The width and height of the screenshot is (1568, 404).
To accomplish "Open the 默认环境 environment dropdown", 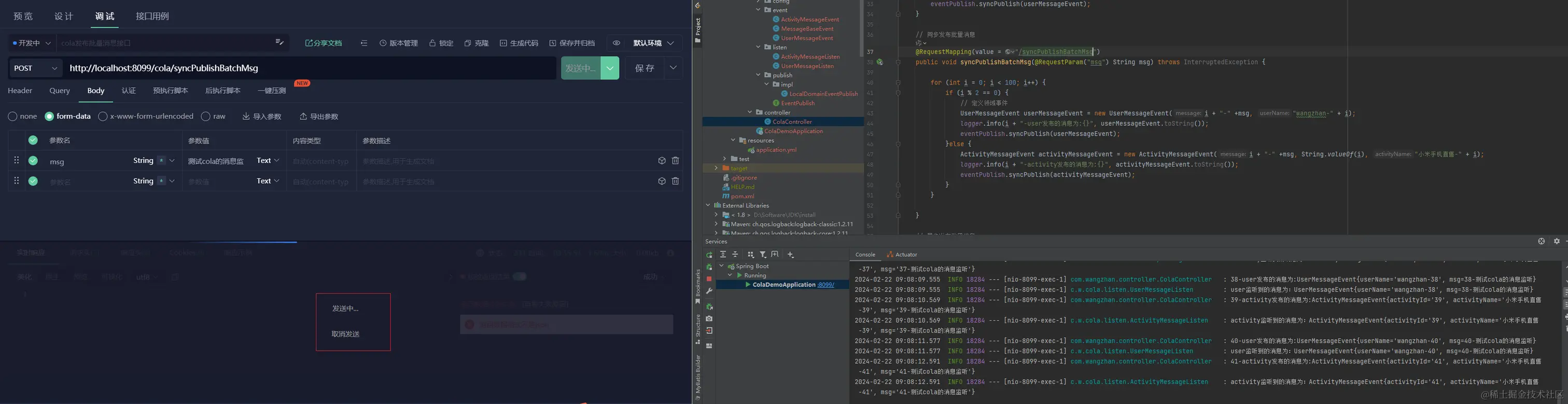I will pyautogui.click(x=654, y=43).
